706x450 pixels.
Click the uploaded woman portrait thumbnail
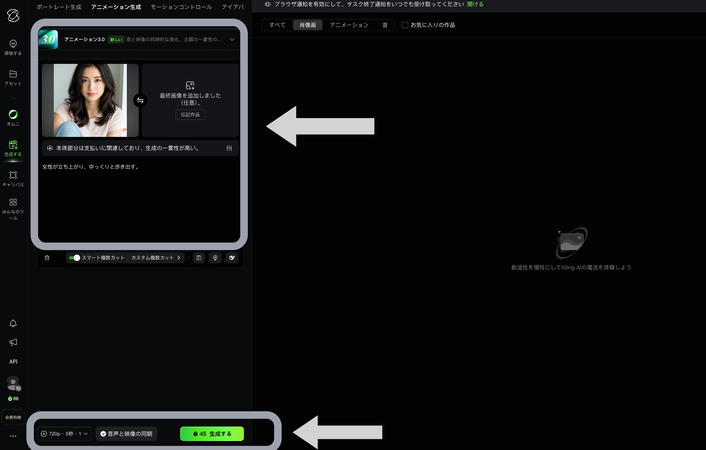[x=91, y=100]
